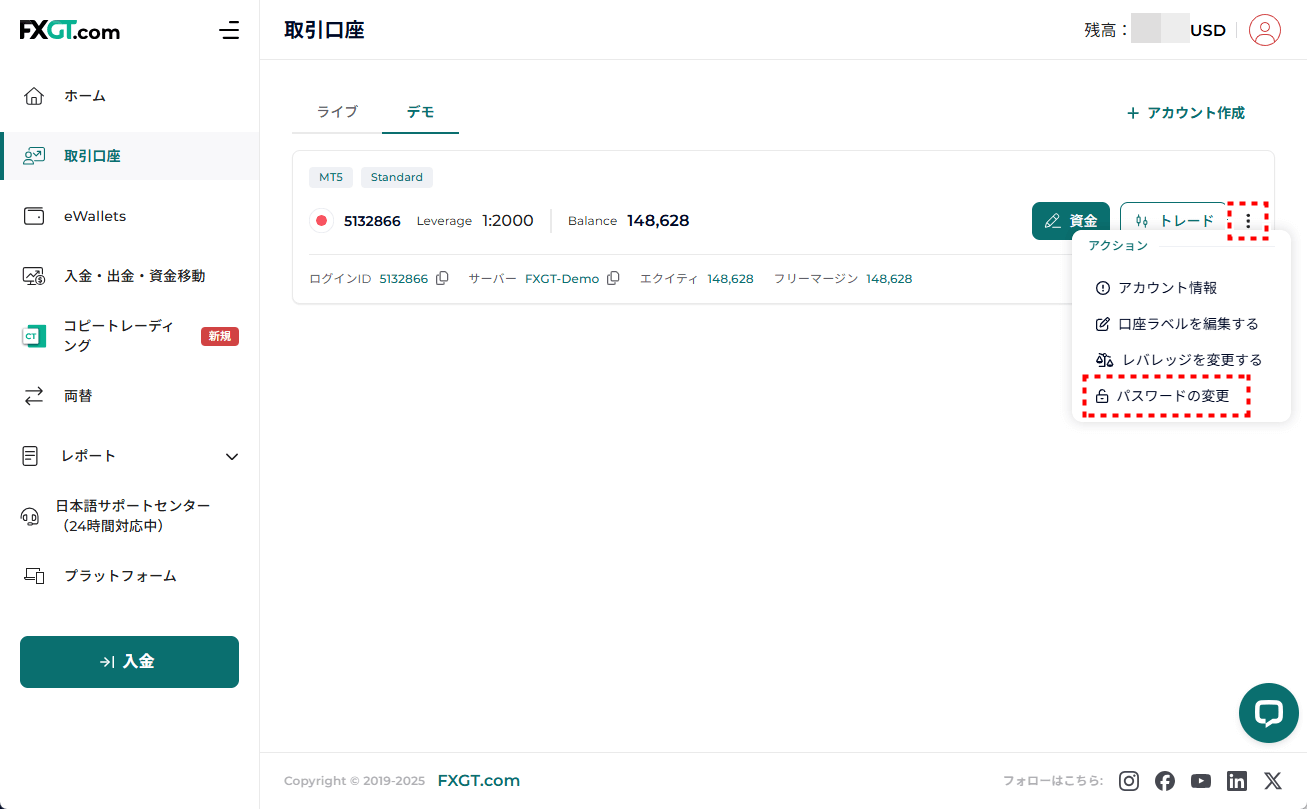Click the アカウント作成 link

[1186, 113]
